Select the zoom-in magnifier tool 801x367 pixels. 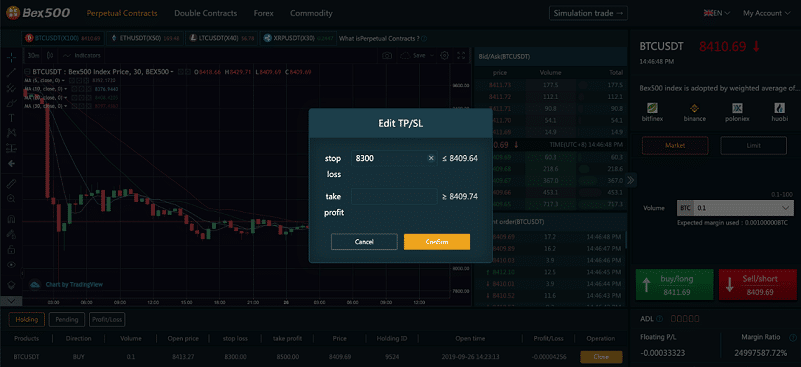[x=12, y=198]
